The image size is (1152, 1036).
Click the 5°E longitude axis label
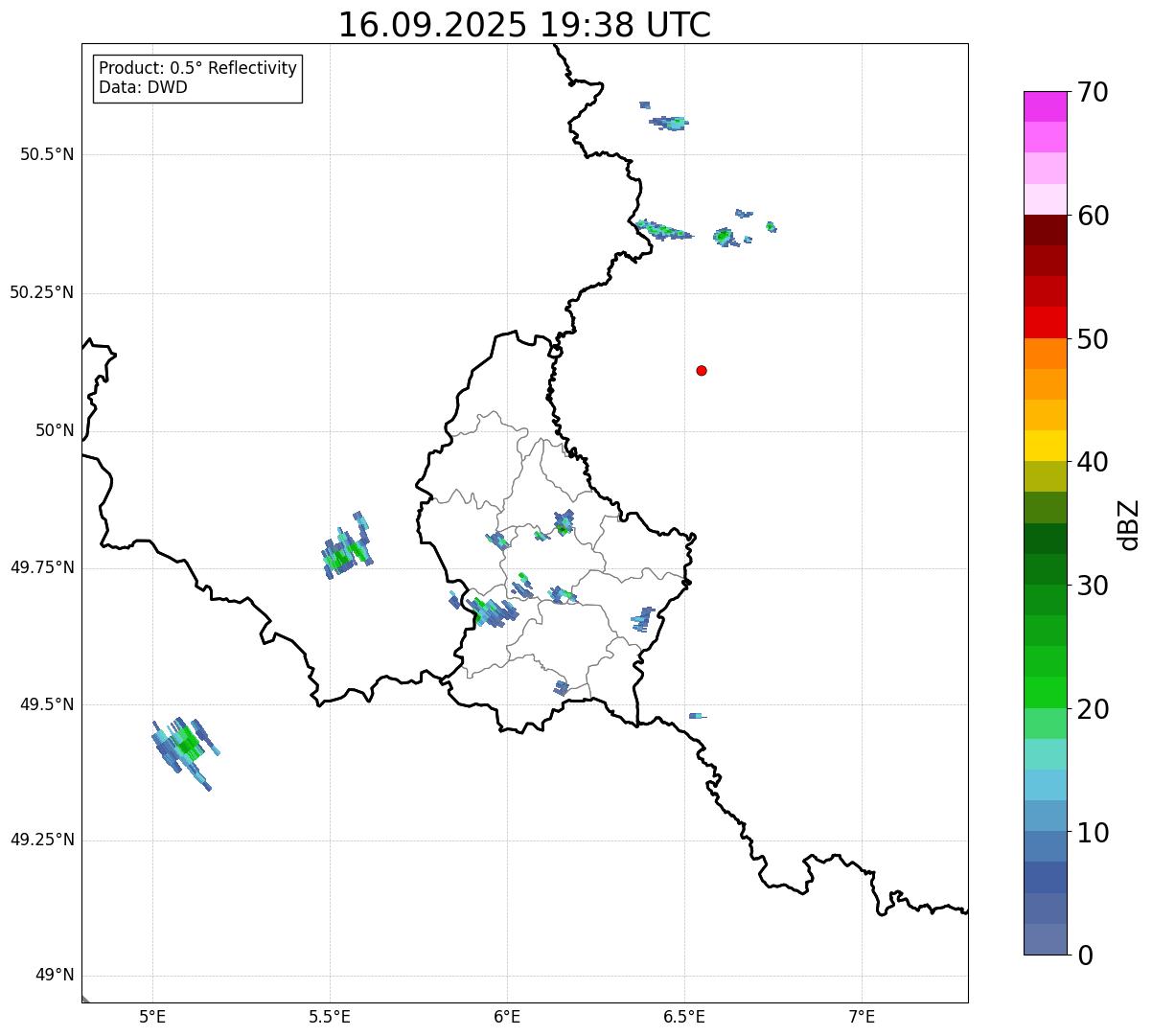(152, 1016)
